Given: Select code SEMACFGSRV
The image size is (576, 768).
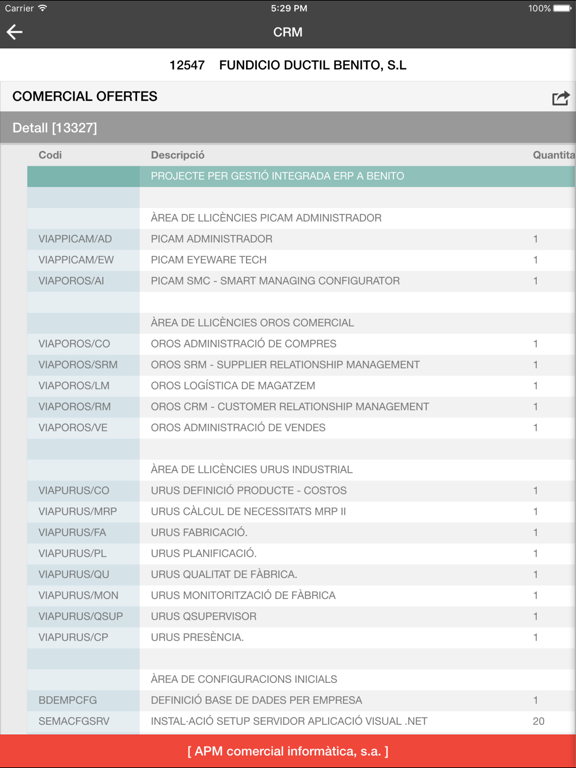Looking at the screenshot, I should tap(74, 721).
